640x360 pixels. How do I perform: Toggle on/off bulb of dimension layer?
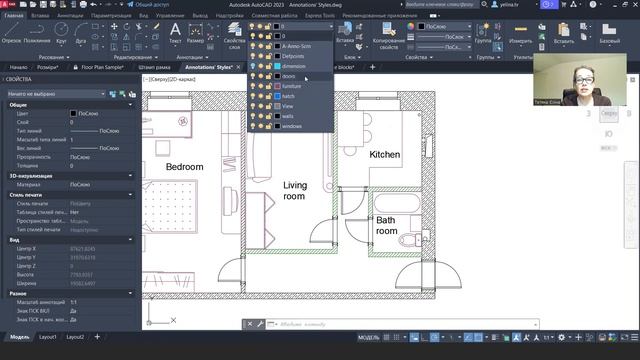click(253, 66)
